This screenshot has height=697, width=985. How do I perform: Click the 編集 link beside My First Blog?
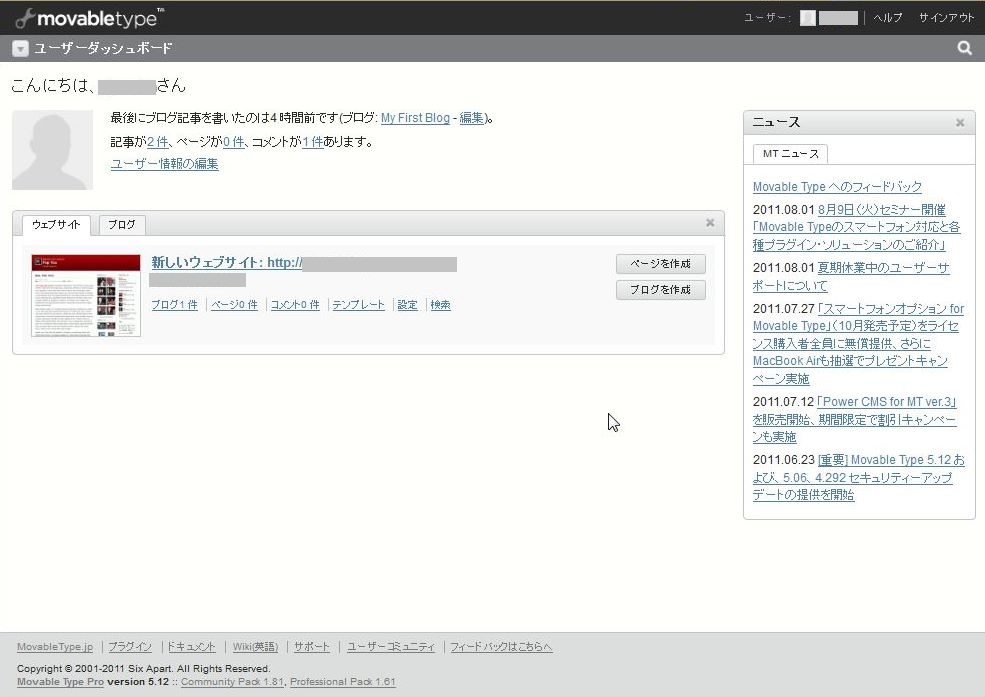point(472,118)
